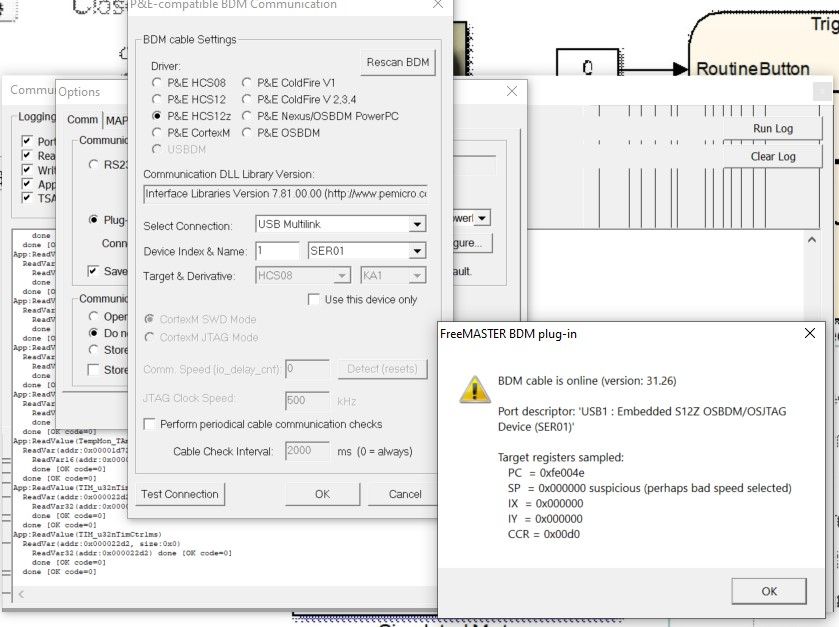Cancel the BDM Communication dialog
This screenshot has height=627, width=839.
tap(405, 494)
